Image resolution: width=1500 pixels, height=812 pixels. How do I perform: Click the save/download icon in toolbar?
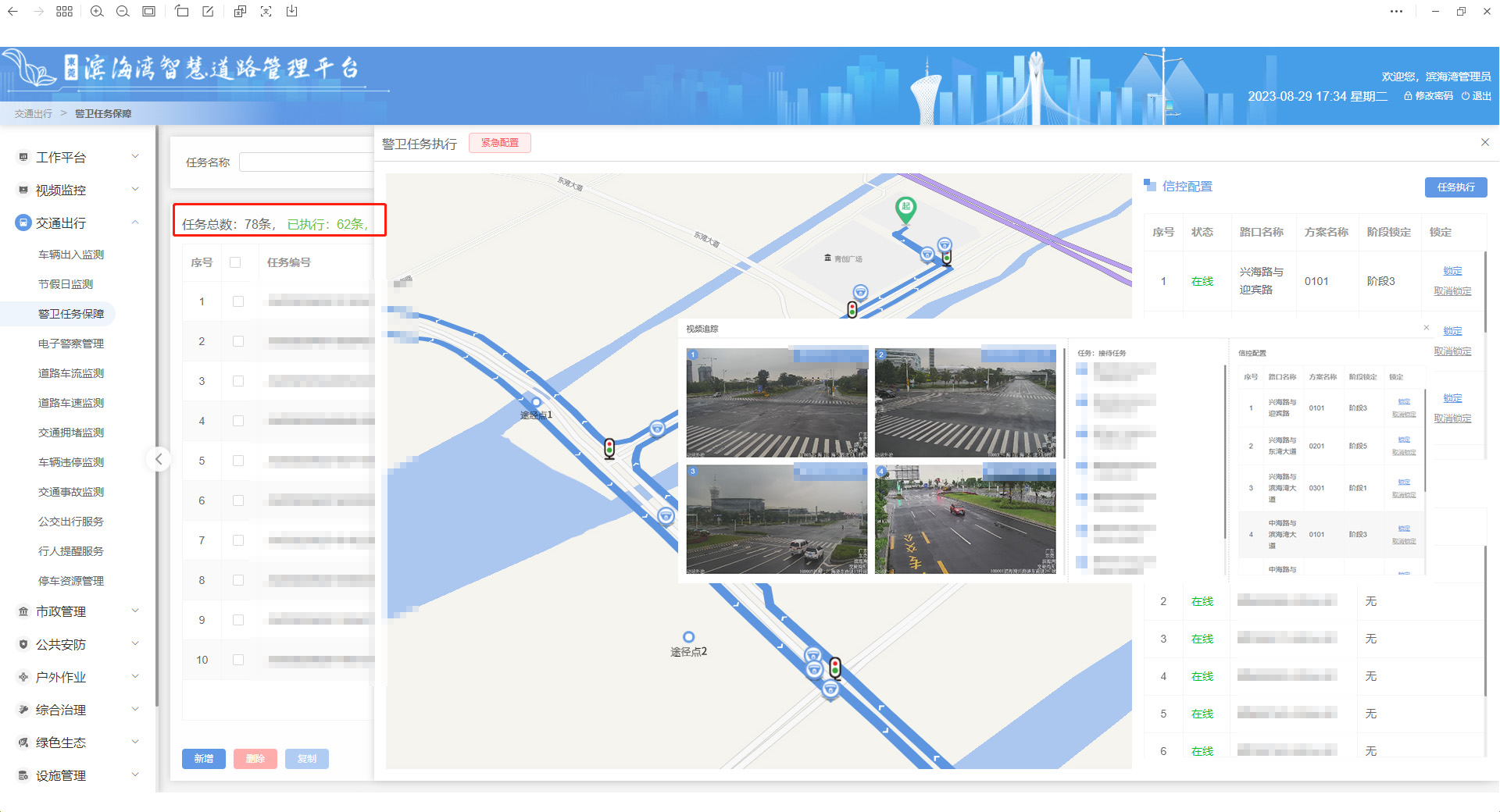coord(291,12)
